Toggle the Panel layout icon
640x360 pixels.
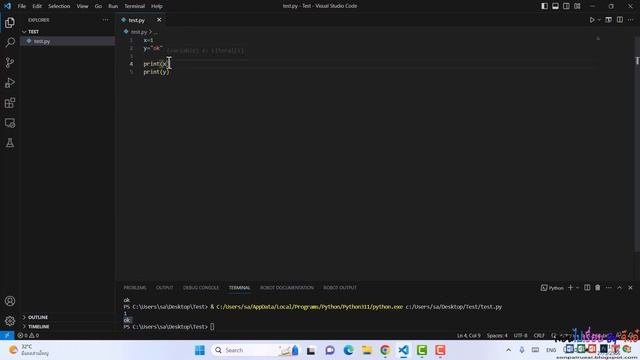click(x=556, y=6)
